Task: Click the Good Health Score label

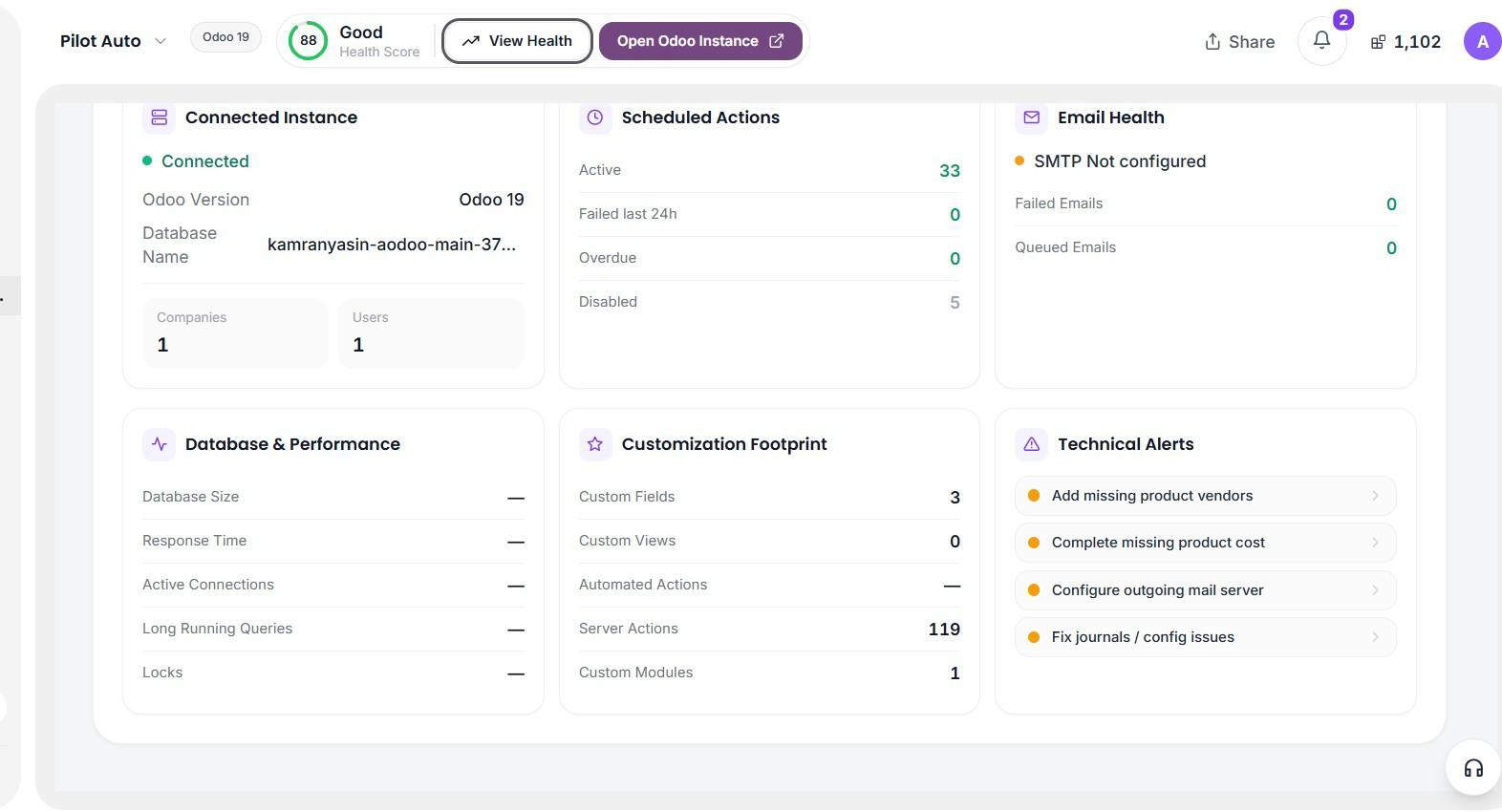Action: pos(379,41)
